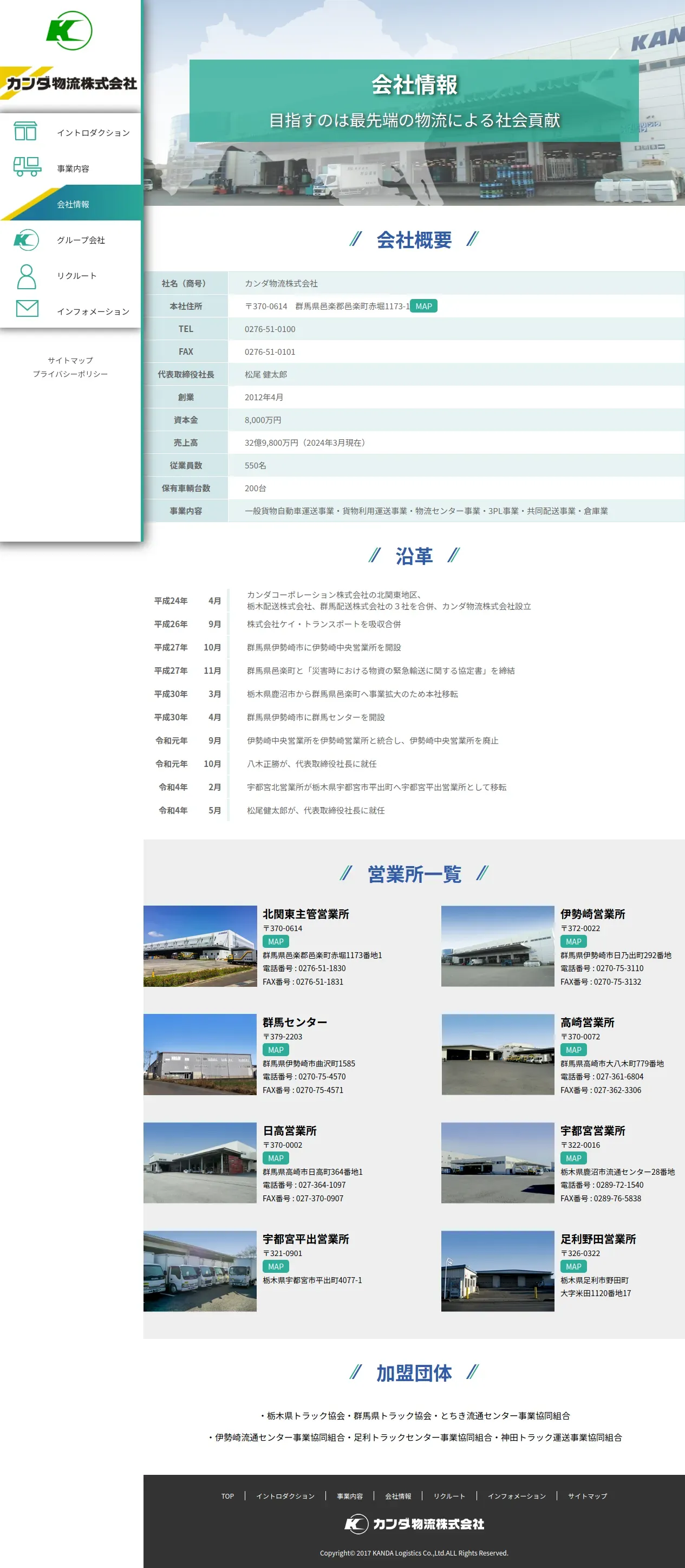Image resolution: width=685 pixels, height=1568 pixels.
Task: Click the 足利野田営業所 building photo
Action: 498,1271
